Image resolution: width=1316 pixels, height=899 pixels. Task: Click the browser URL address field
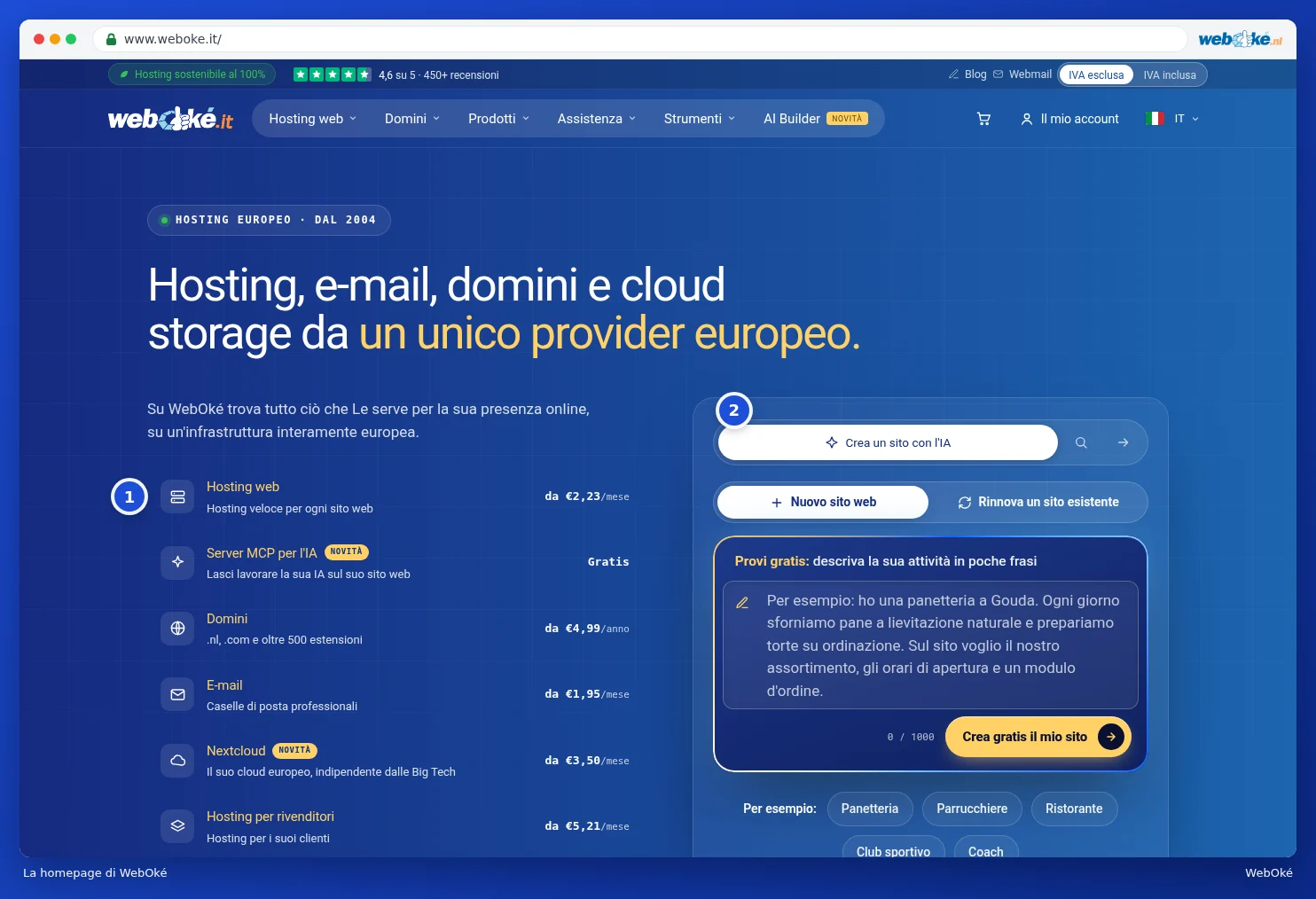click(639, 39)
